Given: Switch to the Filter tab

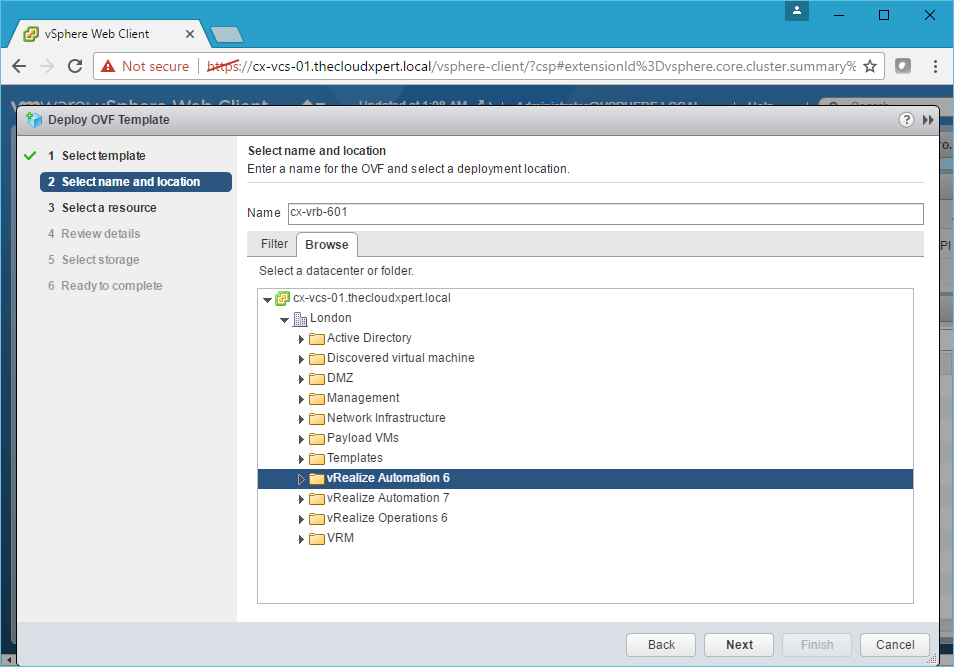Looking at the screenshot, I should pos(274,244).
